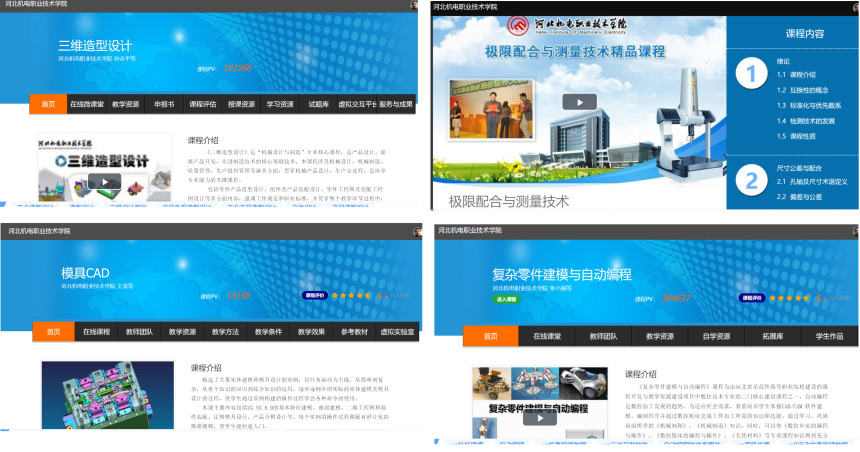
Task: Select 1.1 课程介绍 in course contents
Action: [796, 75]
